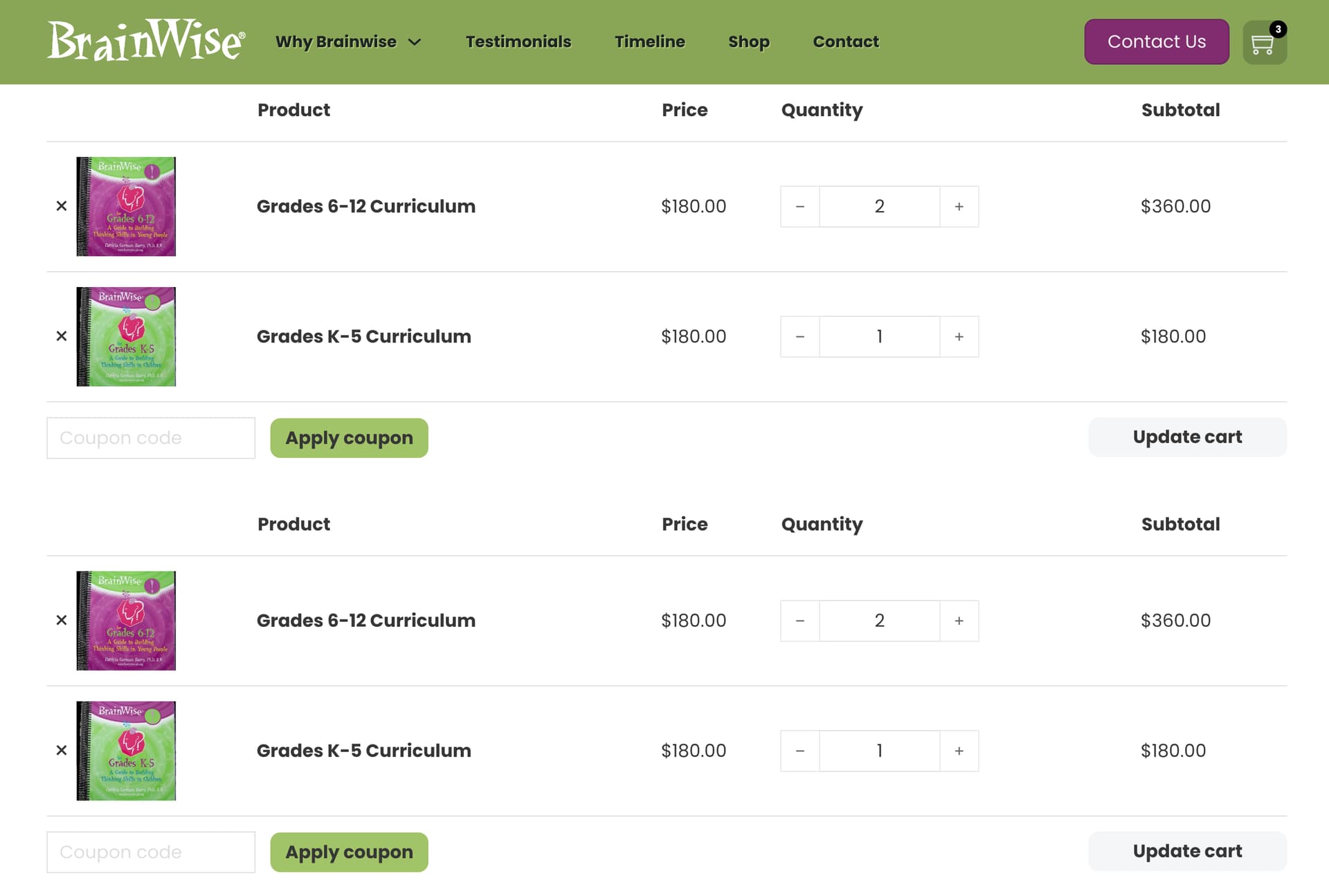Click the purple Contact Us button
The image size is (1329, 896).
click(1157, 42)
